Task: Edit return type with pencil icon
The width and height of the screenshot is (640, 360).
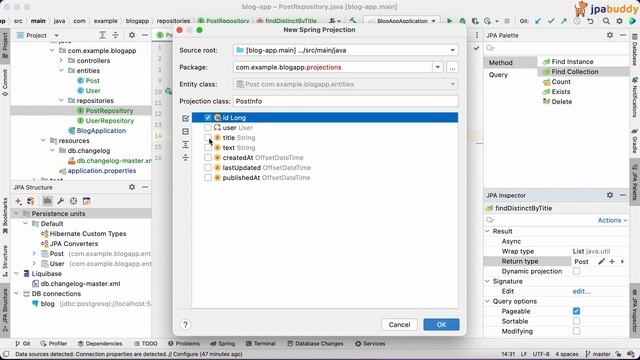Action: 601,261
